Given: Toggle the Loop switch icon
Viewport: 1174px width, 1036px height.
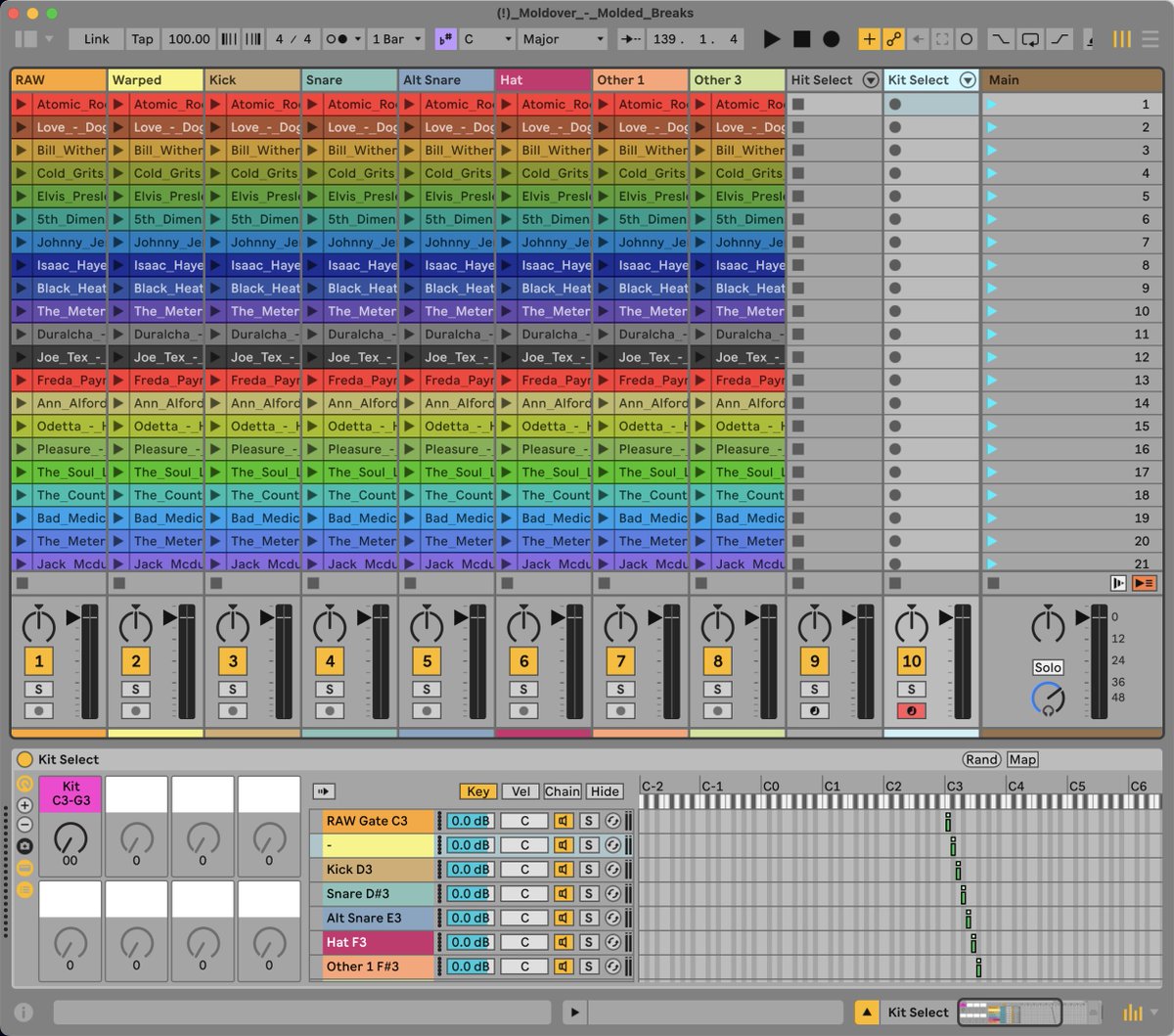Looking at the screenshot, I should click(1030, 39).
